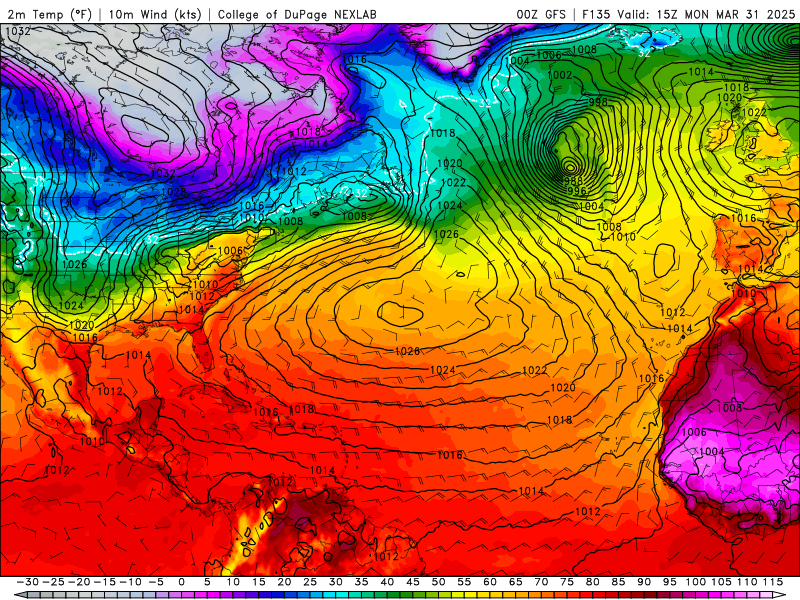
Task: Click the '1028' pressure contour label
Action: pyautogui.click(x=173, y=192)
